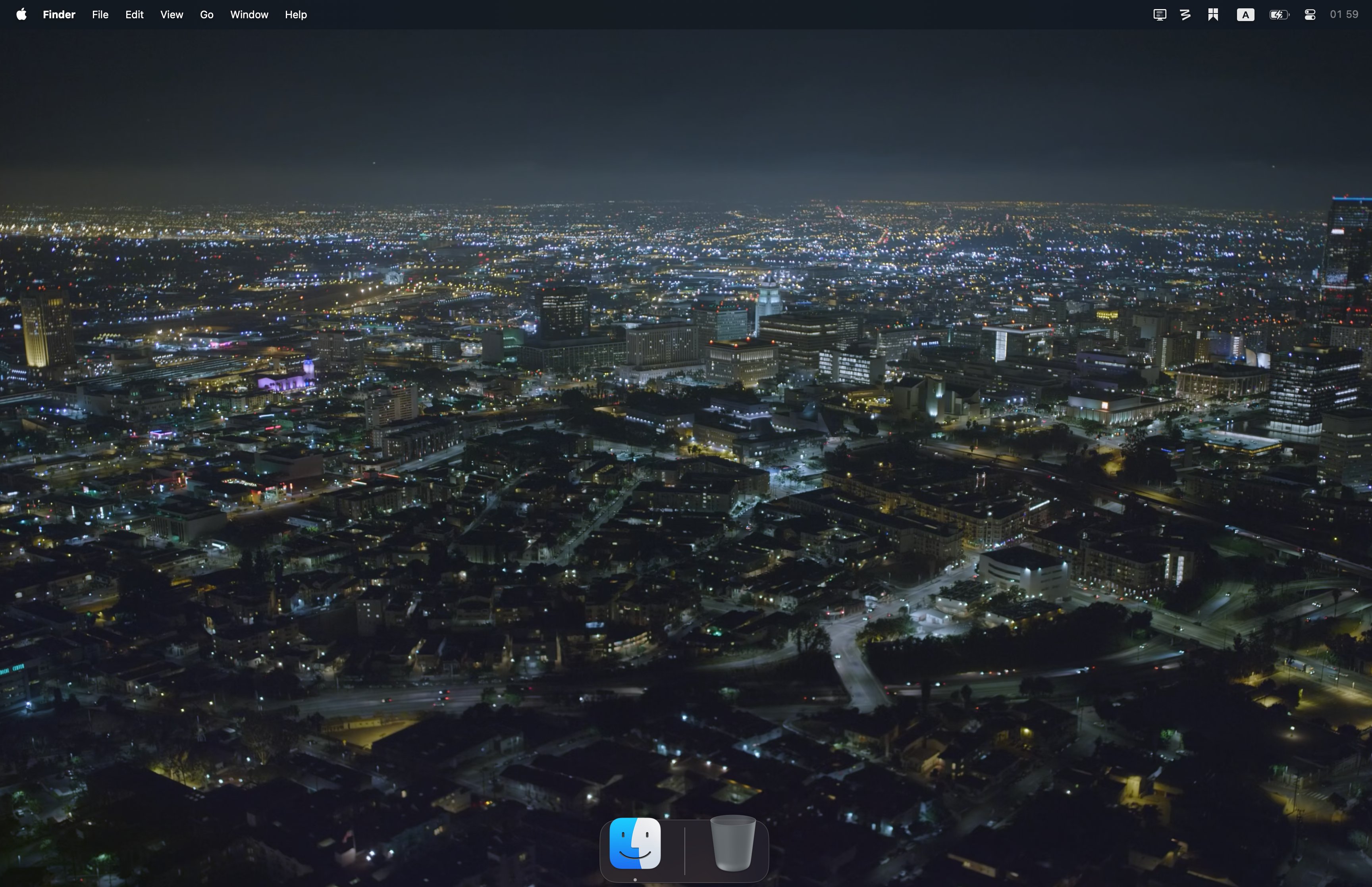Open Finder from the Dock
This screenshot has width=1372, height=887.
coord(635,843)
